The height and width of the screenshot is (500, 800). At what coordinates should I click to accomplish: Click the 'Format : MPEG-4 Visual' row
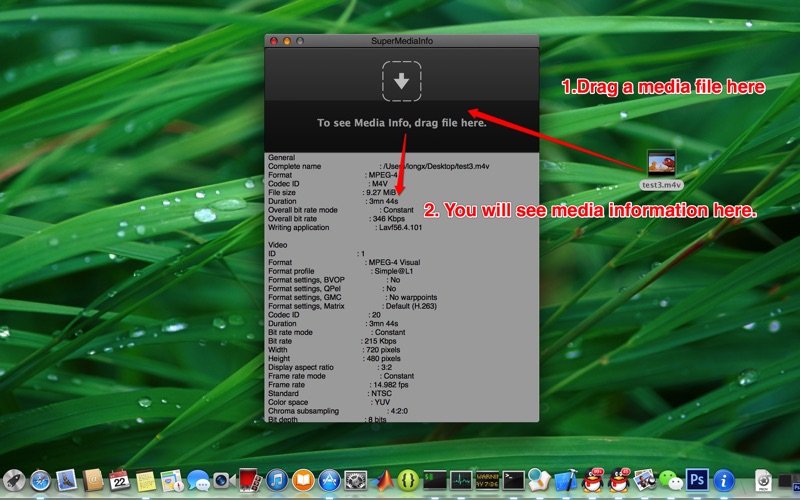(x=344, y=262)
